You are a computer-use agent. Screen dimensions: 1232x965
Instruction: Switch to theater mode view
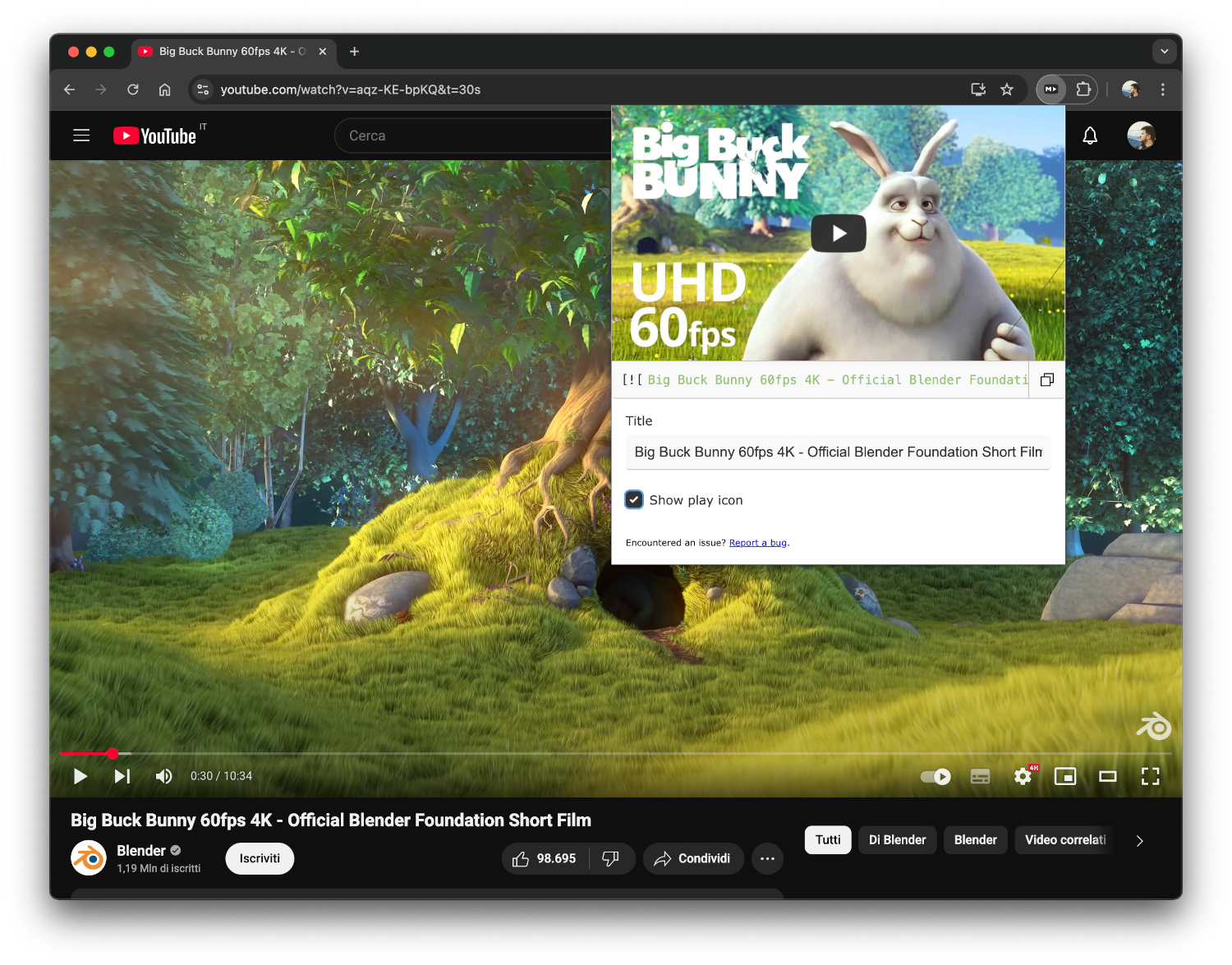coord(1108,776)
